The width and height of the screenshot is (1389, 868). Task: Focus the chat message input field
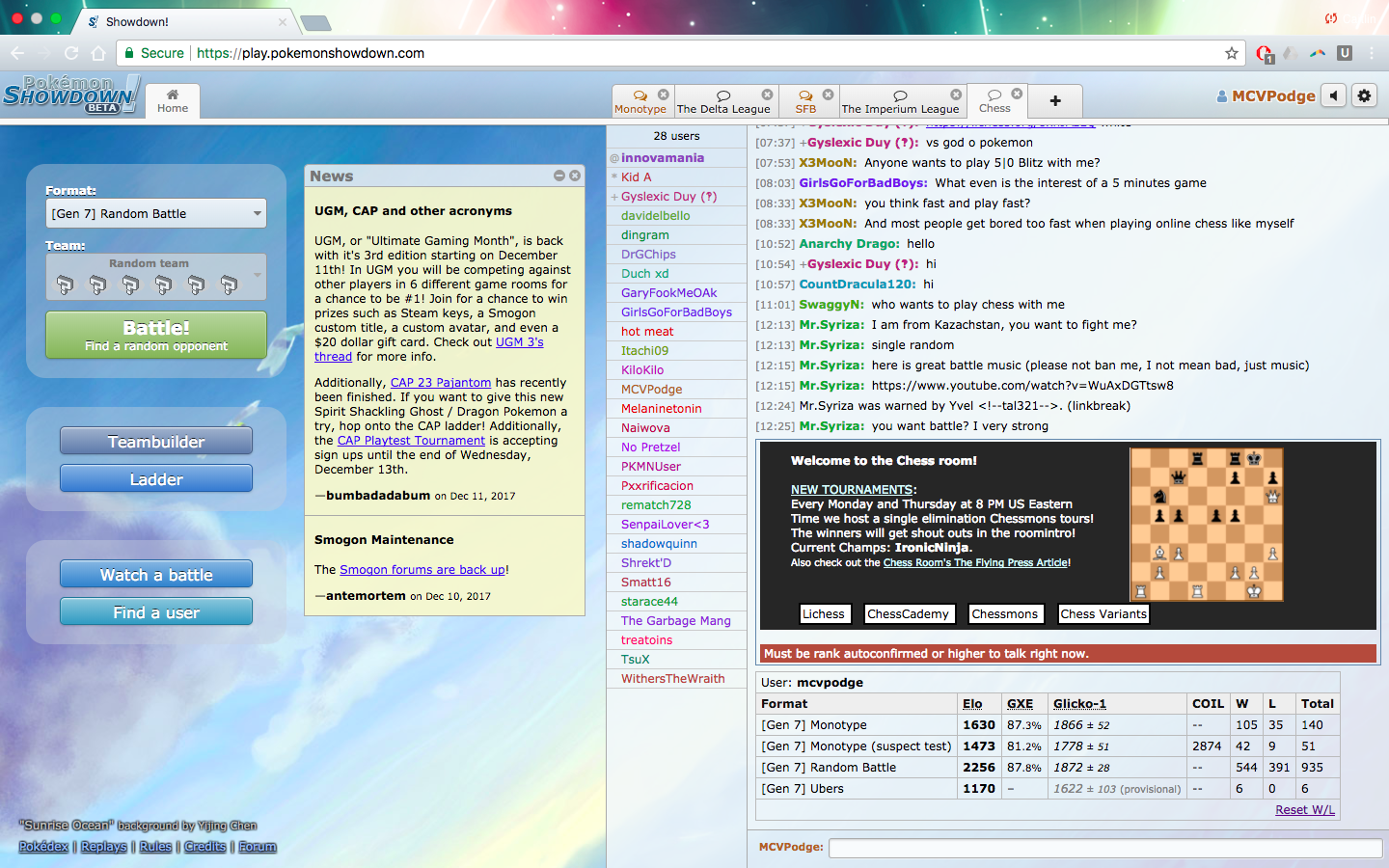(x=1104, y=848)
